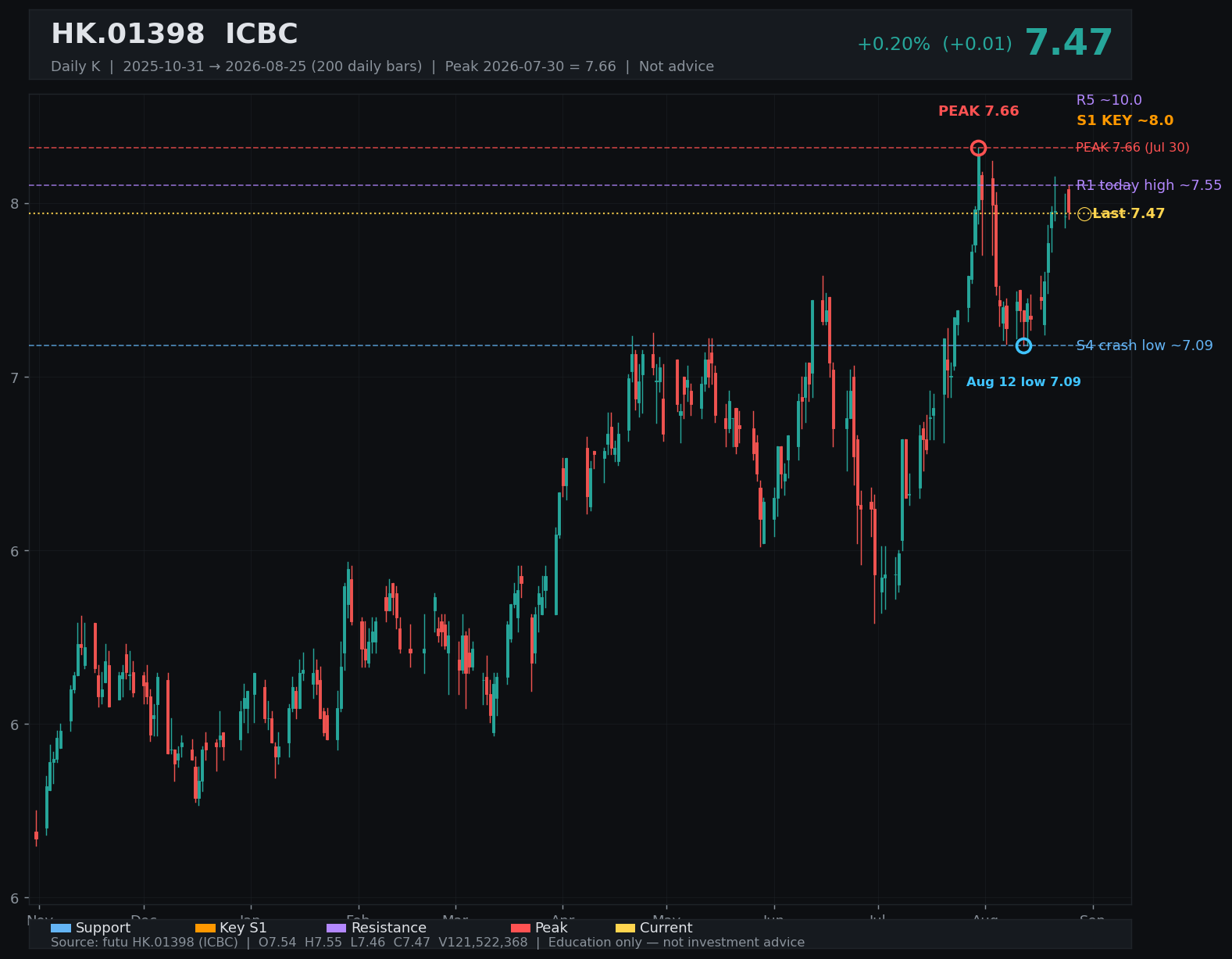Click the "+0.20% (+0.01)" change value
This screenshot has width=1232, height=959.
click(x=934, y=45)
